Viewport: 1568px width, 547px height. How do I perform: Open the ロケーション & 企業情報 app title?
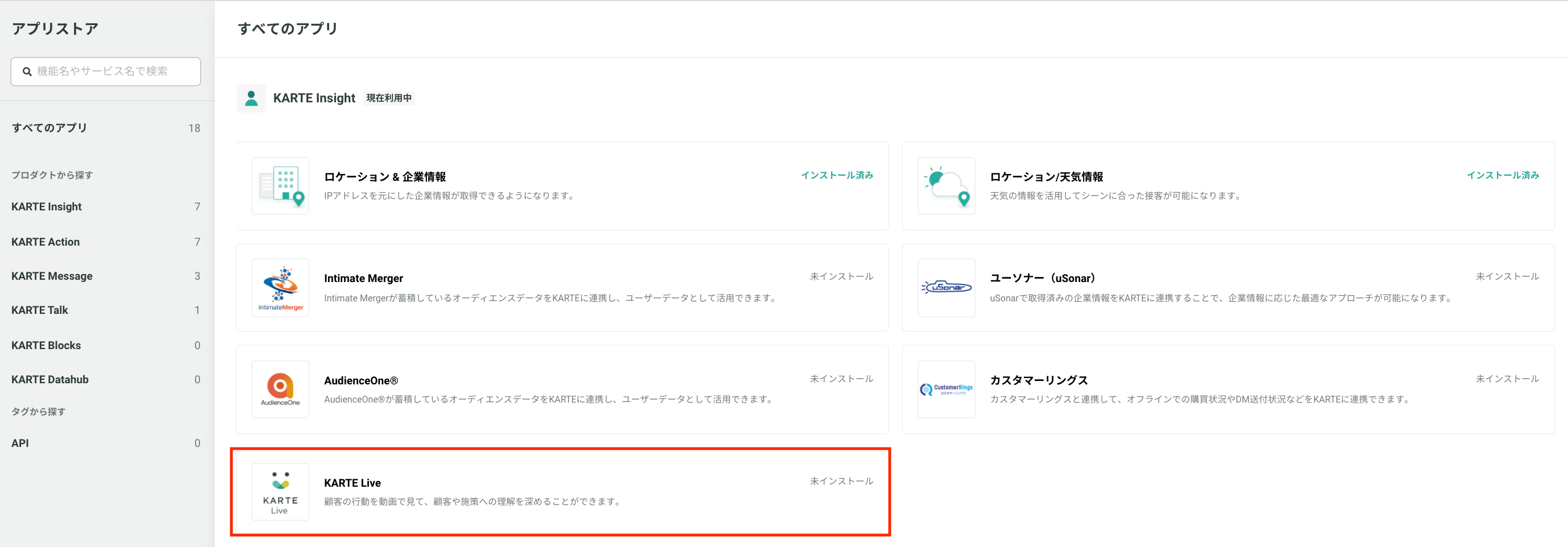385,177
